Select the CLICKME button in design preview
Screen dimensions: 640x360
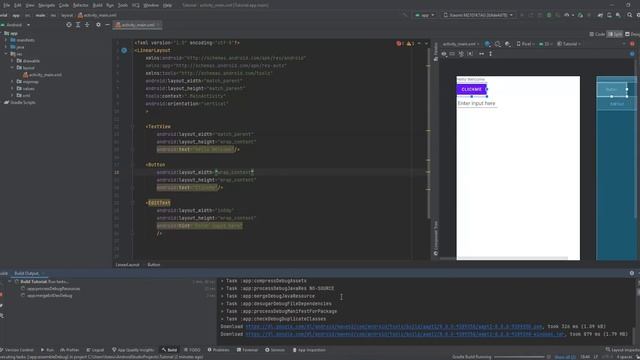(x=471, y=89)
